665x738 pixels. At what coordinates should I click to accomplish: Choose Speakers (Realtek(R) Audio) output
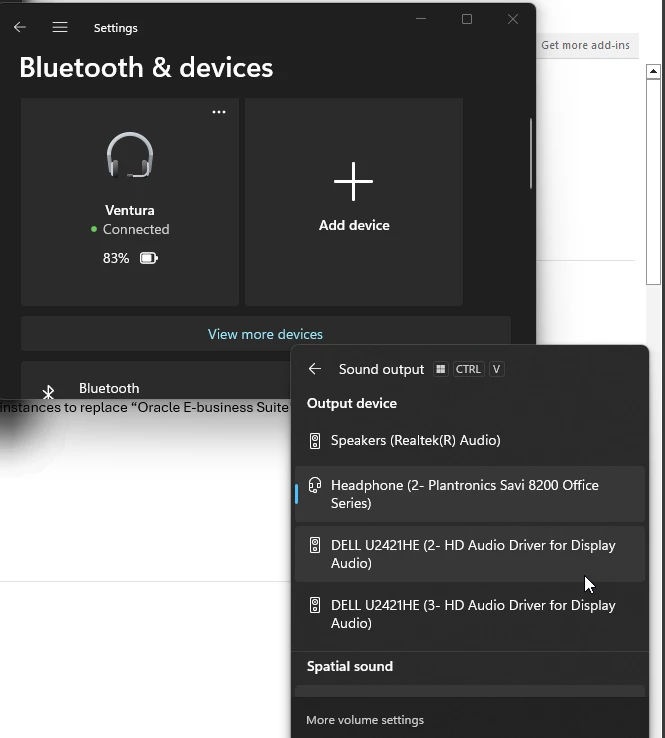(x=470, y=441)
